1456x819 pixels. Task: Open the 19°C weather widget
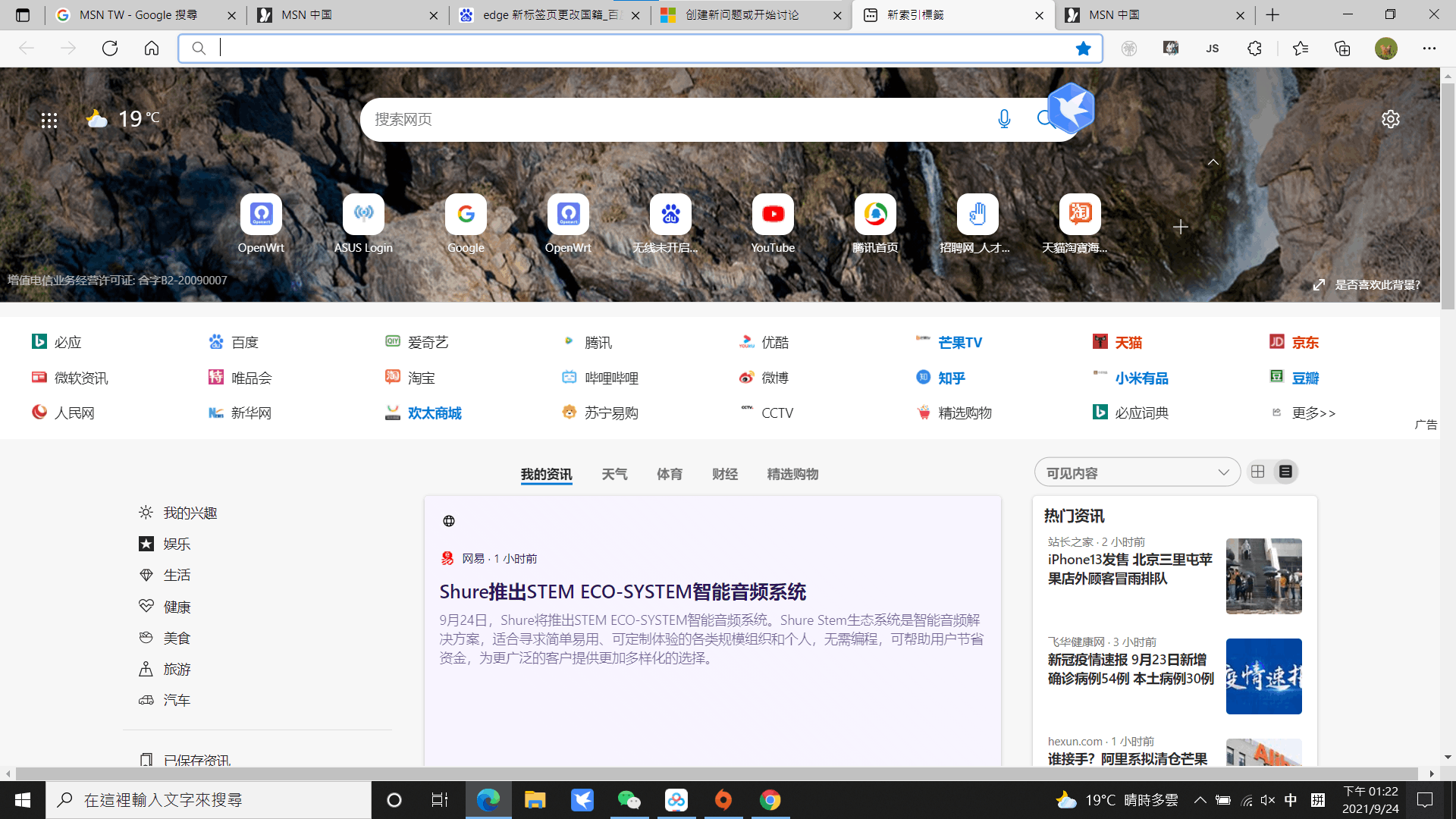(x=124, y=118)
